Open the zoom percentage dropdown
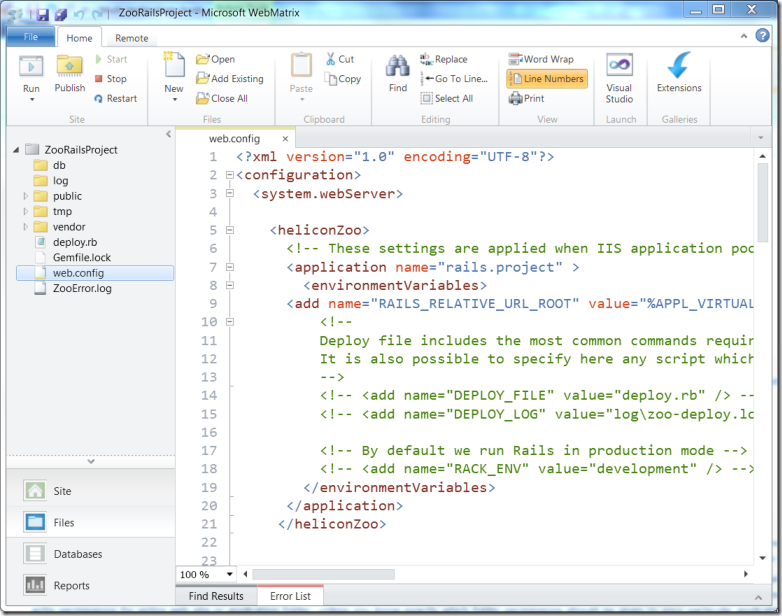 click(x=230, y=574)
